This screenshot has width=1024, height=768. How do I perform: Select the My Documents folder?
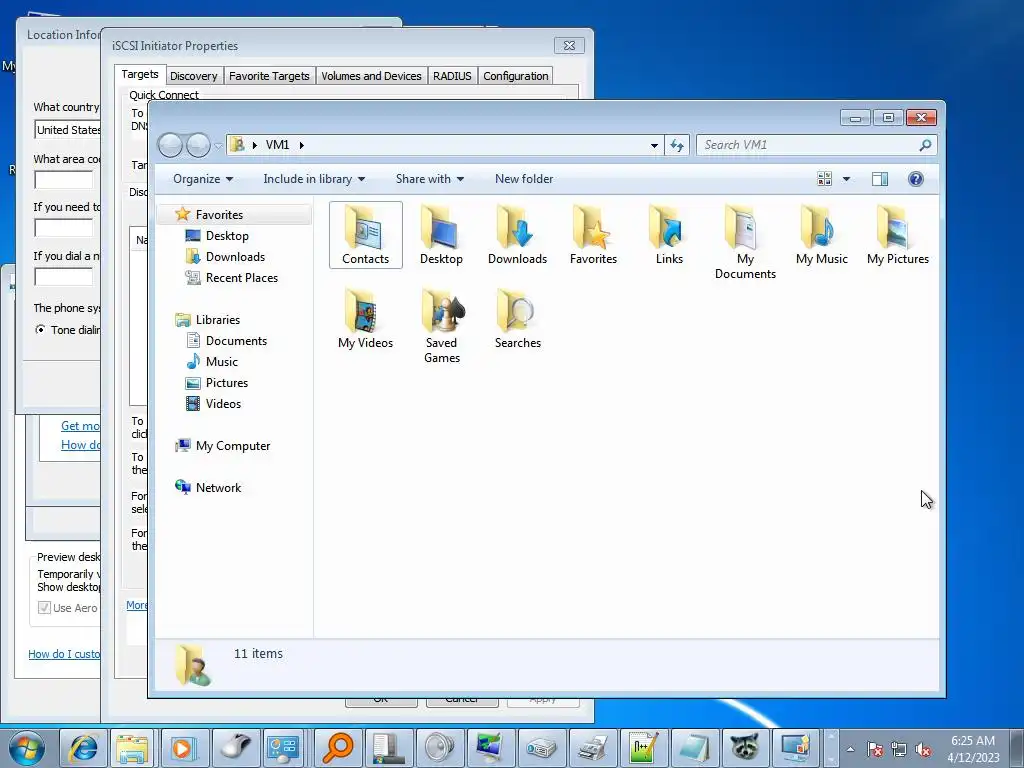pyautogui.click(x=745, y=242)
